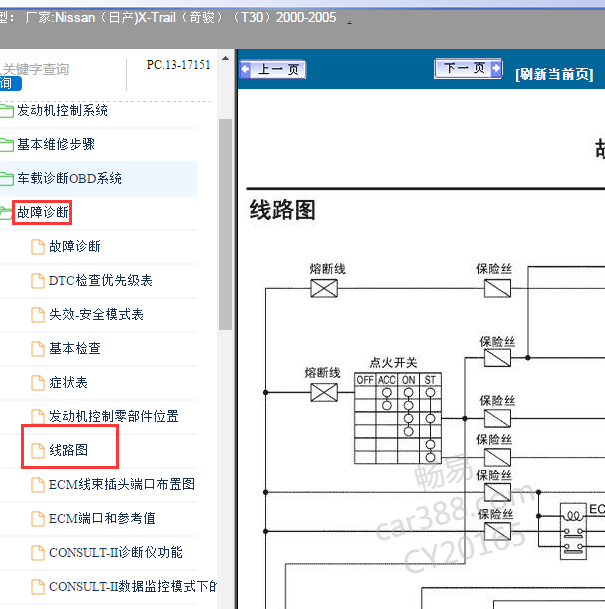605x609 pixels.
Task: Open ECM端口和参考值 entry
Action: pyautogui.click(x=102, y=519)
